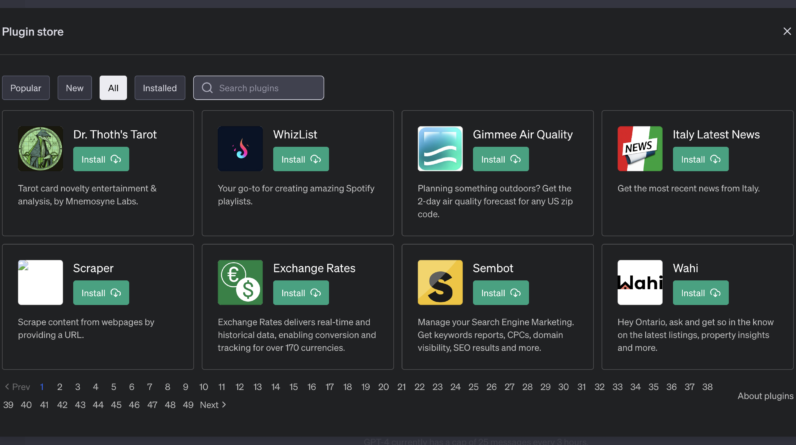The image size is (796, 445).
Task: Click the Wahi title text
Action: pos(685,268)
